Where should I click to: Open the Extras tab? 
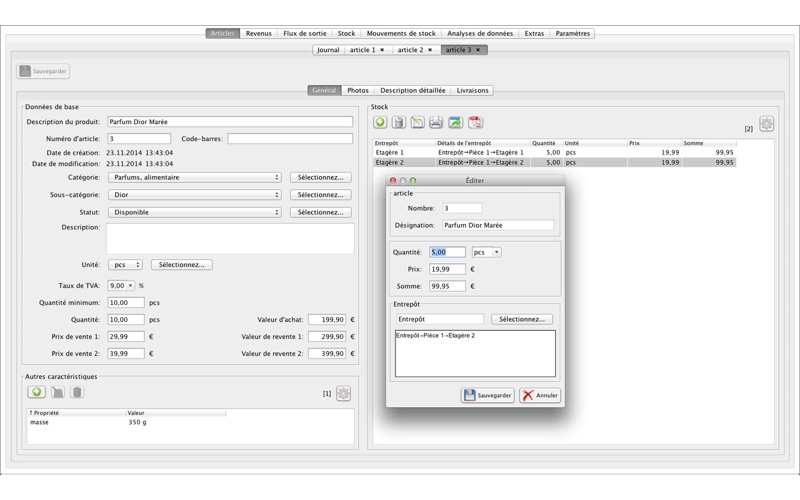coord(534,33)
